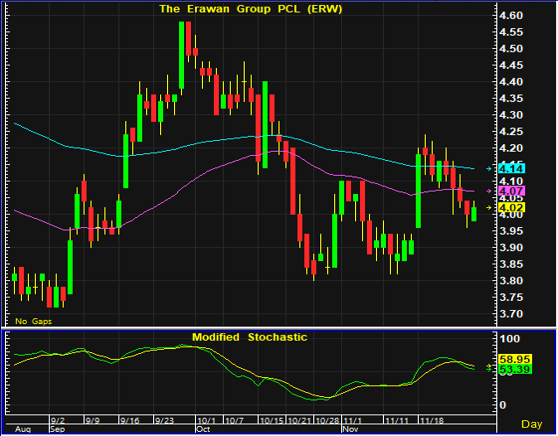The height and width of the screenshot is (436, 558).
Task: Select the yellow 58.95 stochastic value tag
Action: [x=515, y=359]
